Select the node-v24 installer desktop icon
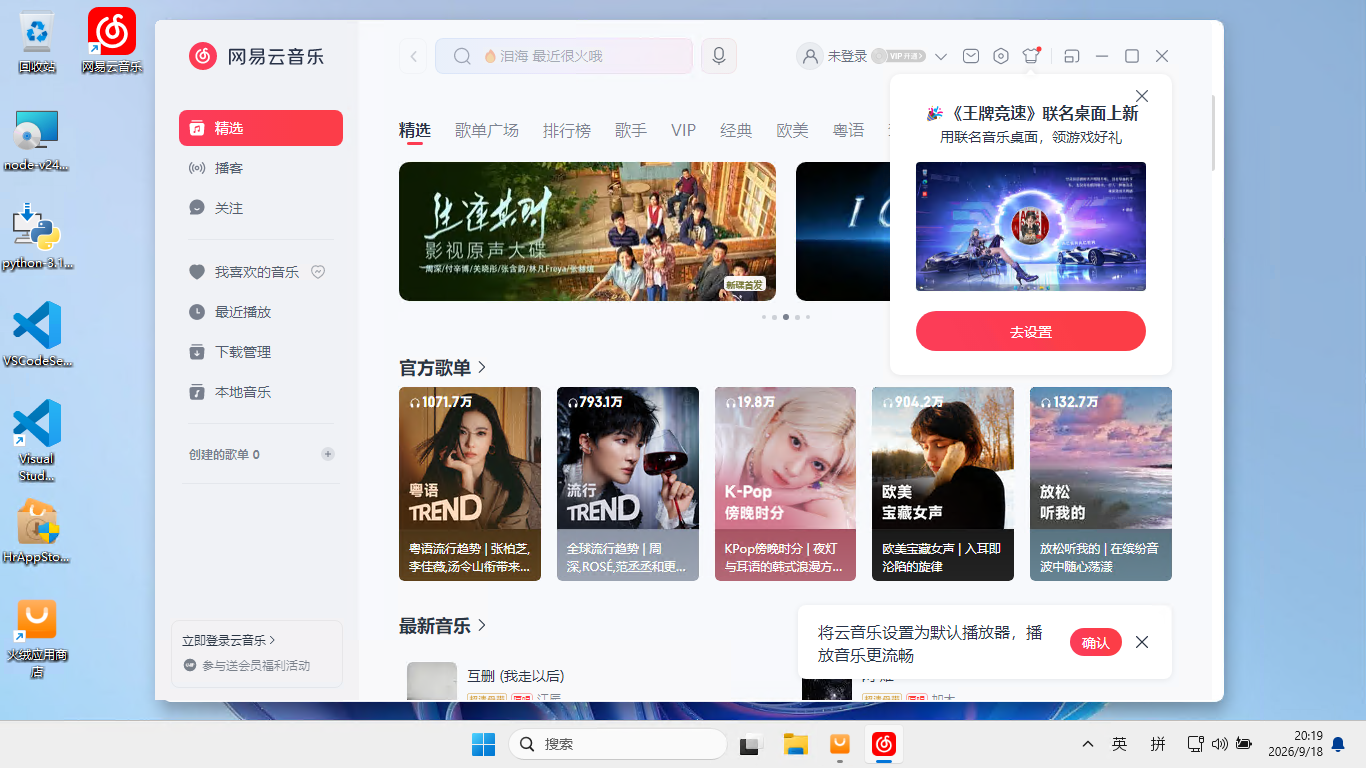This screenshot has width=1366, height=768. [x=37, y=140]
